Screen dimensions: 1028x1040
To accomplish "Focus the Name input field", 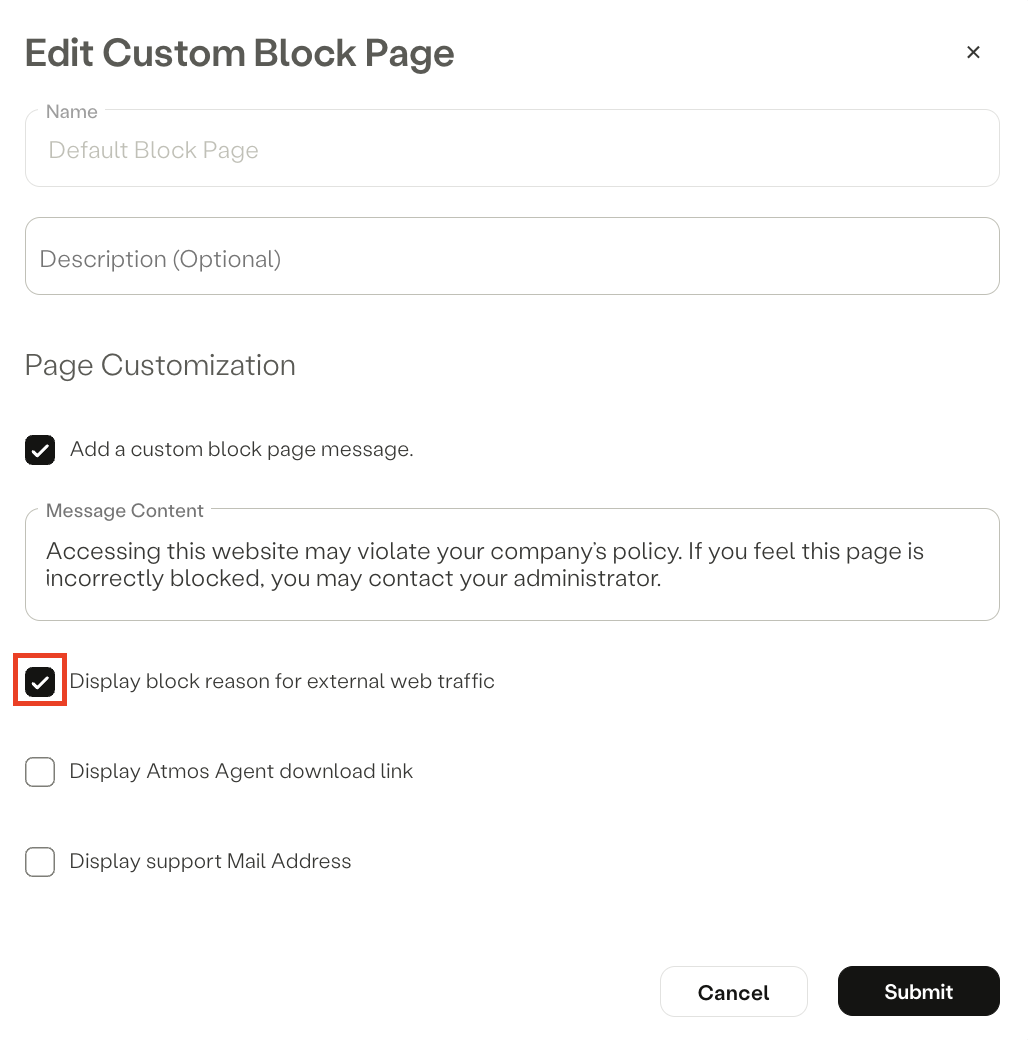I will pos(512,149).
